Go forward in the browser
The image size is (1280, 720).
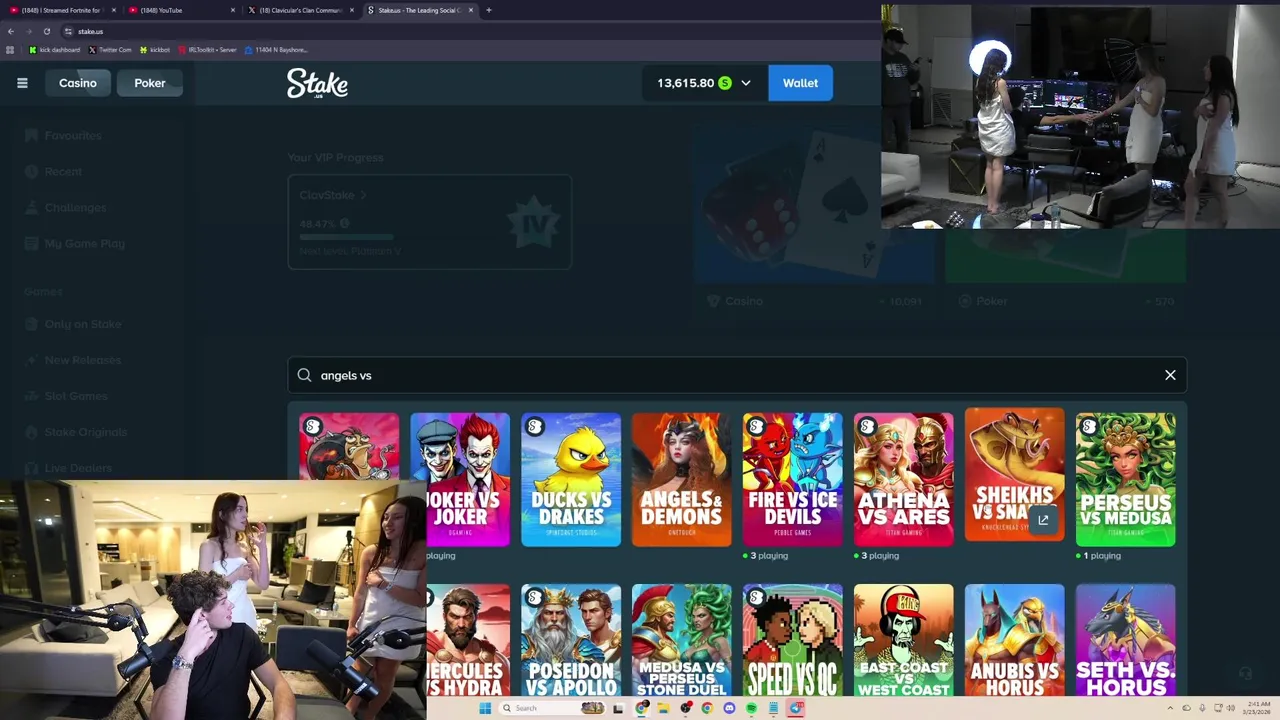[x=28, y=31]
